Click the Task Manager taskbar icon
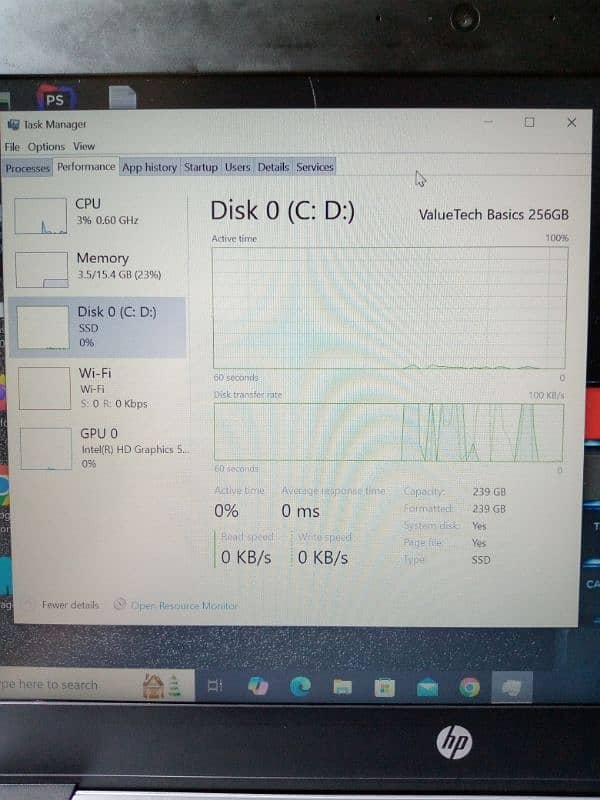 click(513, 687)
